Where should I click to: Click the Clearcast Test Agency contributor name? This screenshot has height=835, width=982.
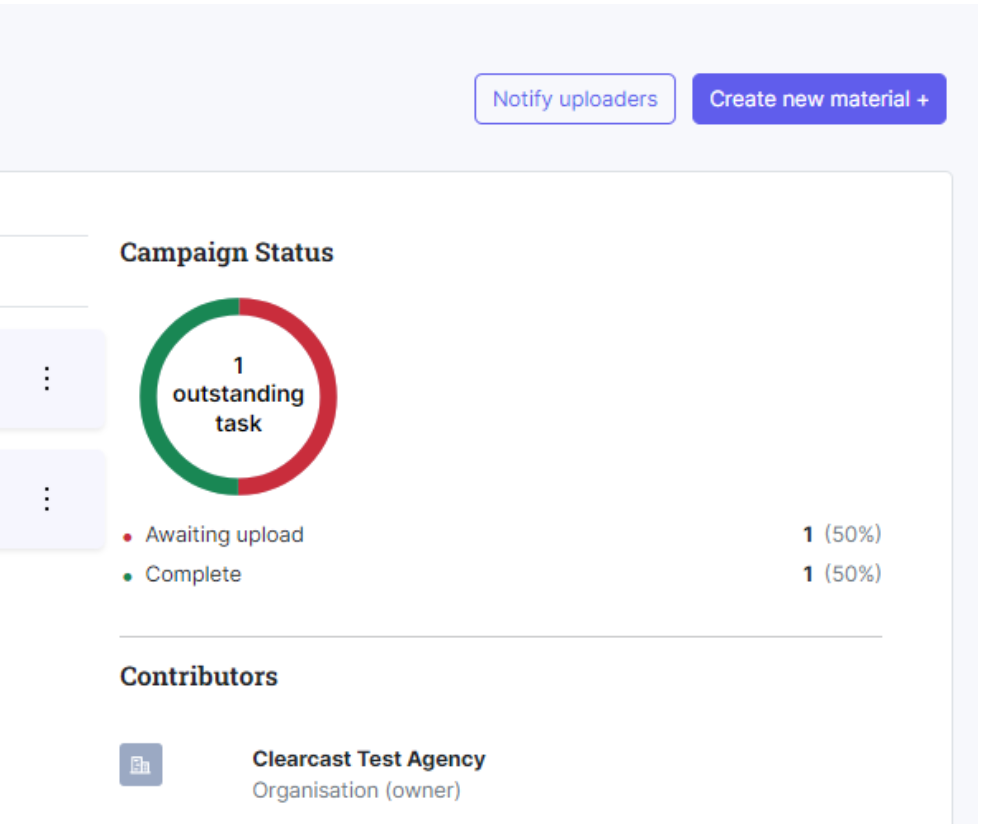point(368,759)
